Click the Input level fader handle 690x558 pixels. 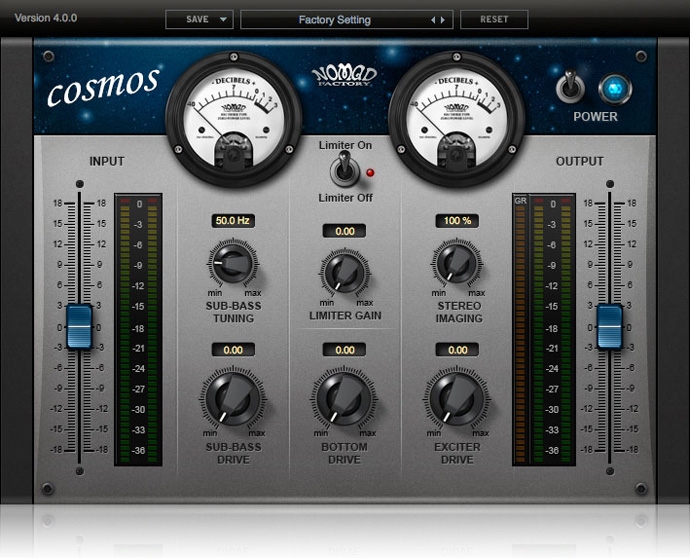pyautogui.click(x=79, y=328)
